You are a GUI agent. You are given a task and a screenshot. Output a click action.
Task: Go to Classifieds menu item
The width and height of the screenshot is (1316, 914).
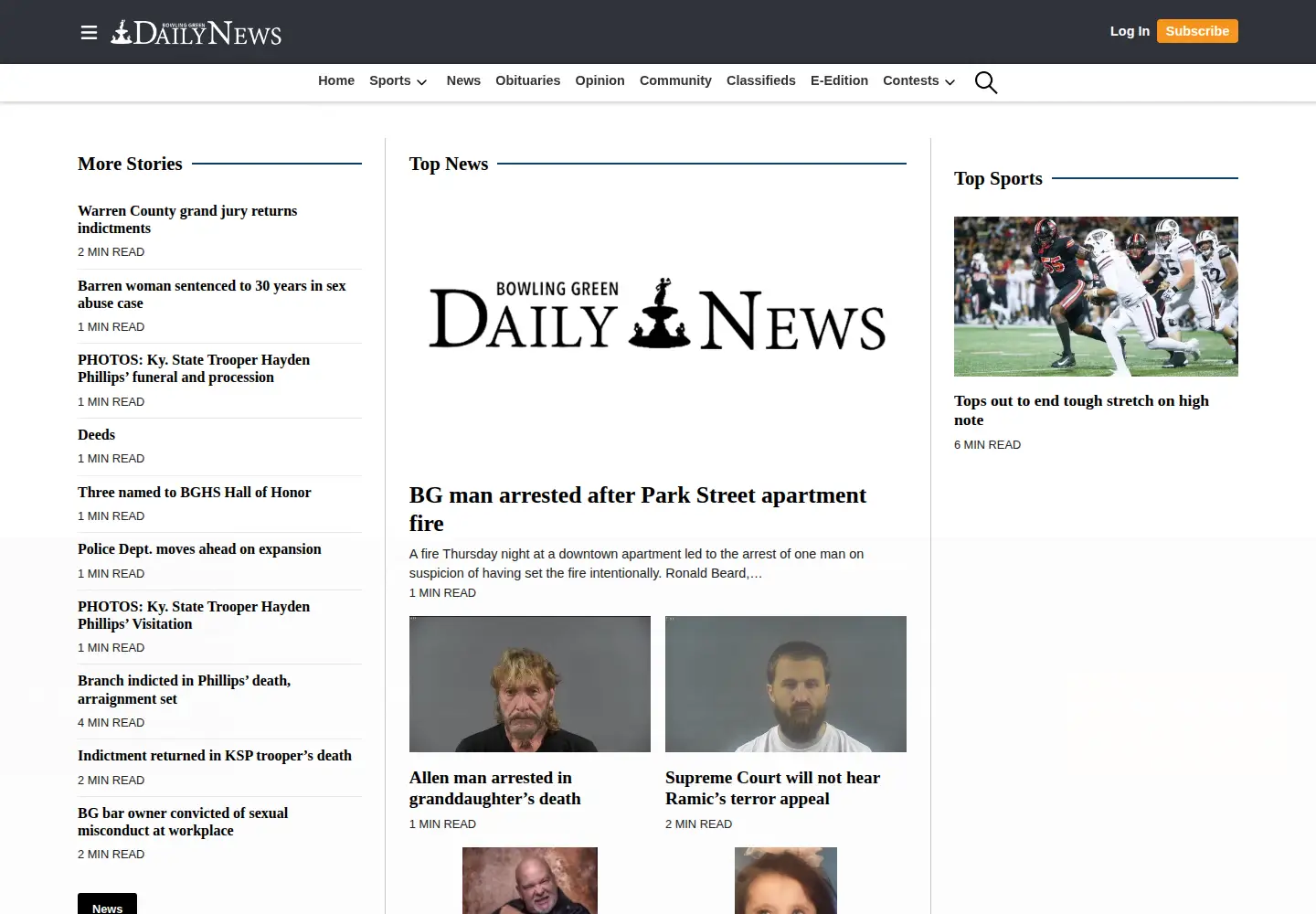[x=761, y=80]
